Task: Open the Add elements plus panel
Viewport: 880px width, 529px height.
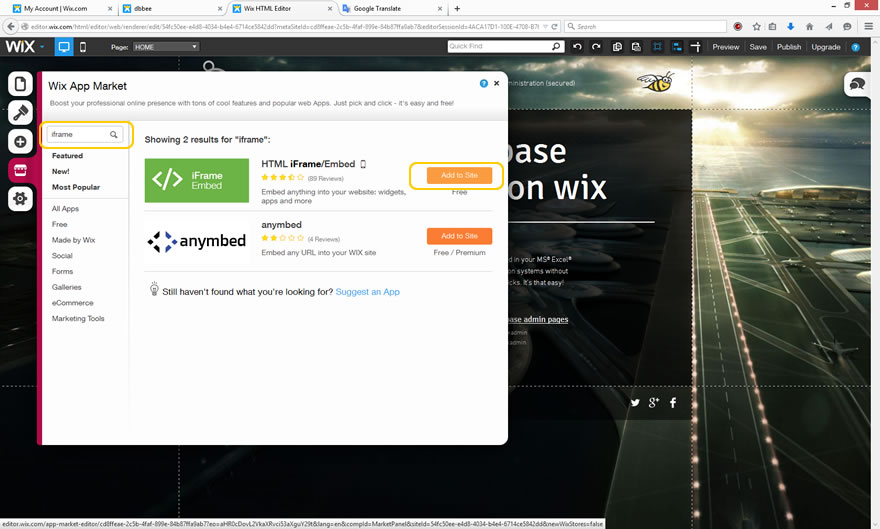Action: click(20, 141)
